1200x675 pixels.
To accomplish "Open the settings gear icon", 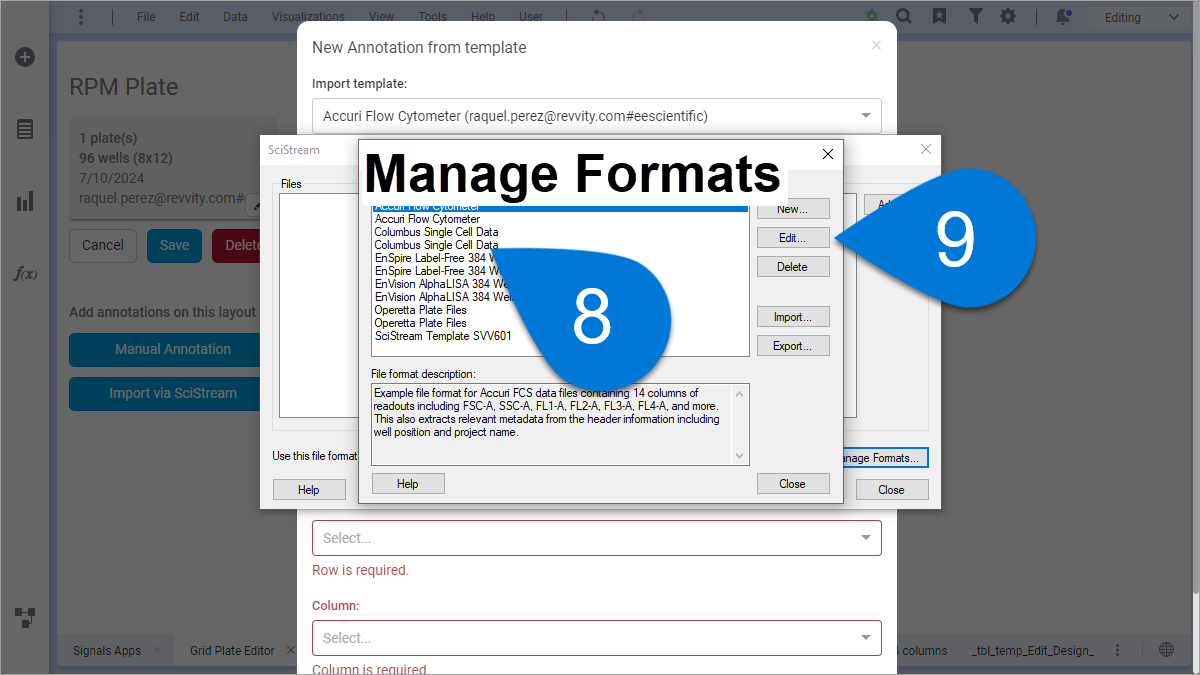I will tap(1008, 17).
